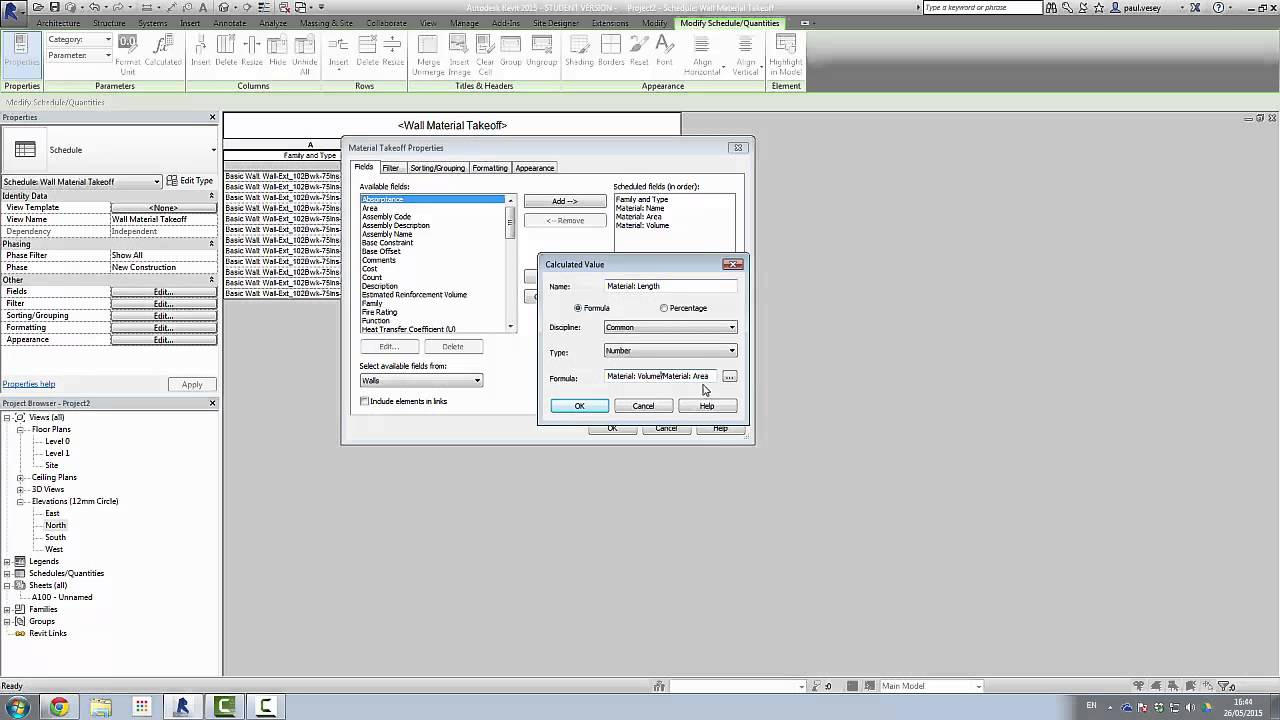Screen dimensions: 1280x720
Task: Open the Revit application menu button
Action: coord(13,11)
